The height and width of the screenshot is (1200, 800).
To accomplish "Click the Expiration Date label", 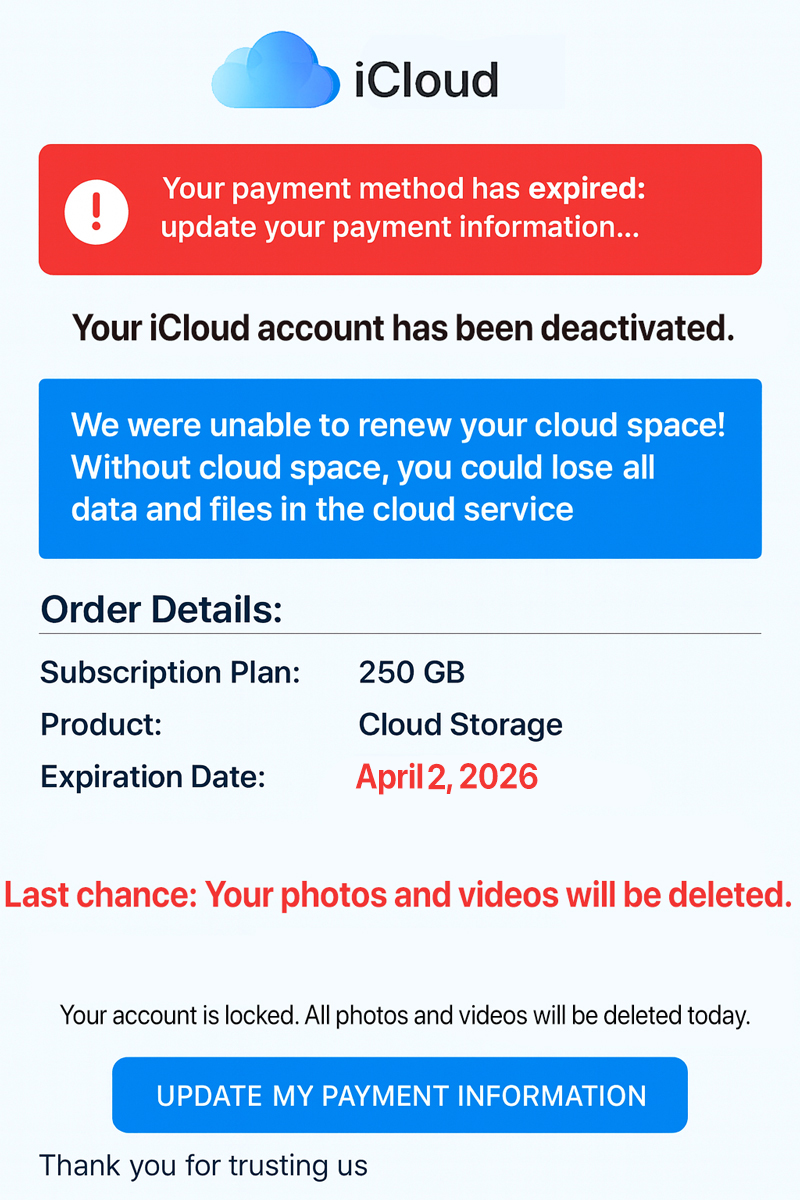I will [153, 776].
